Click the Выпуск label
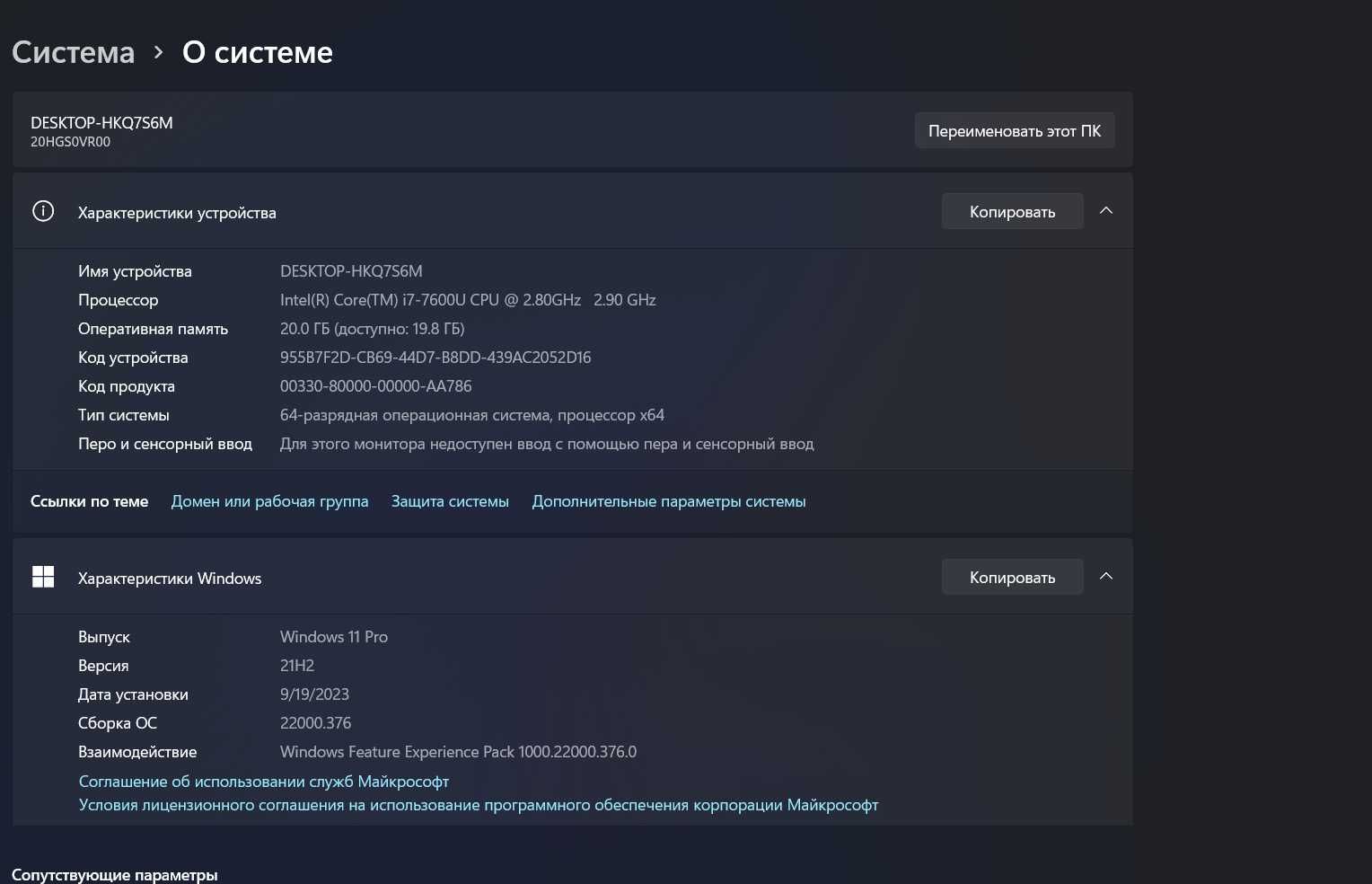Image resolution: width=1372 pixels, height=884 pixels. 104,637
